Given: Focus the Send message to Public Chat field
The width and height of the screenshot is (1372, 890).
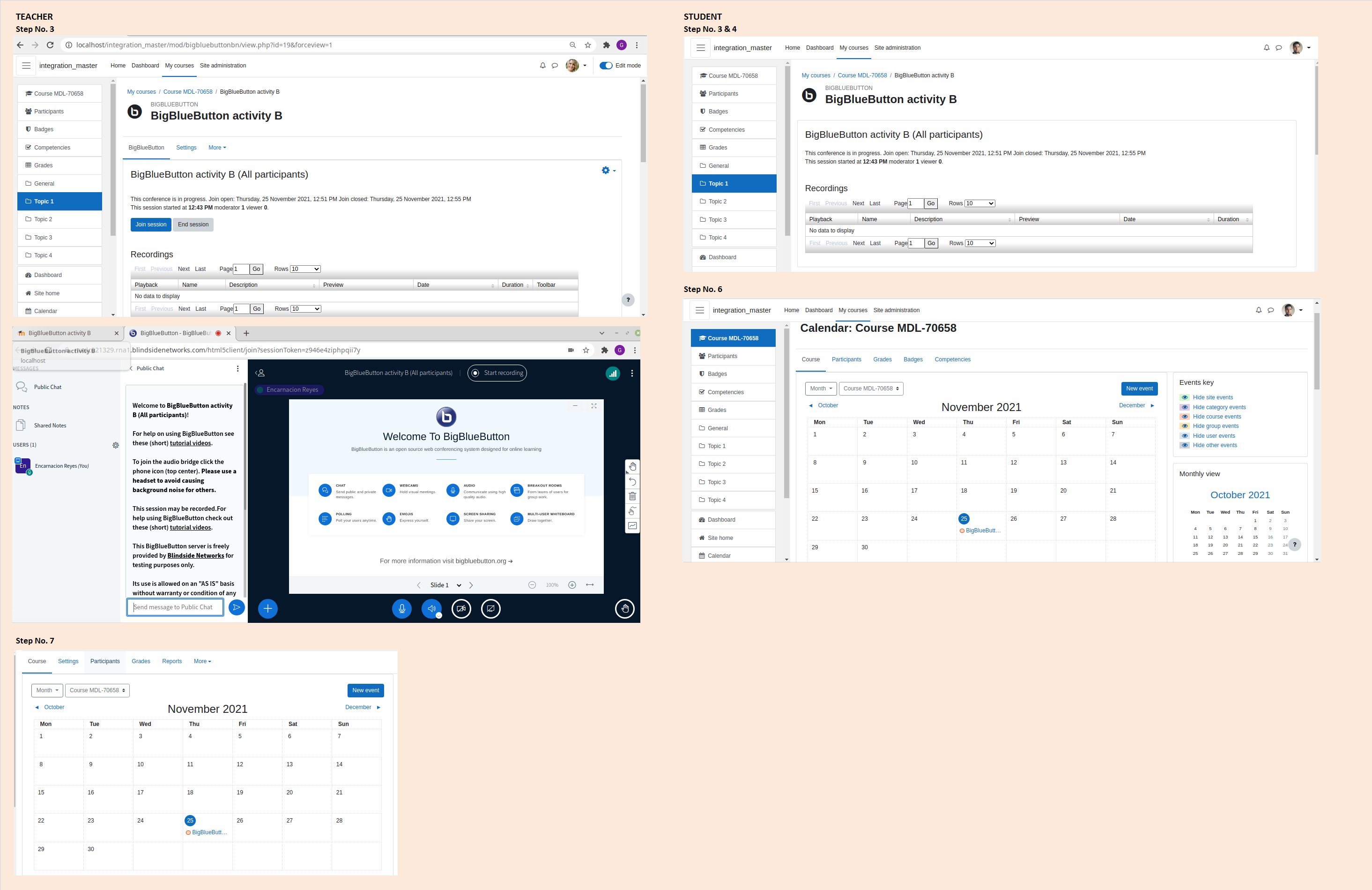Looking at the screenshot, I should point(175,607).
